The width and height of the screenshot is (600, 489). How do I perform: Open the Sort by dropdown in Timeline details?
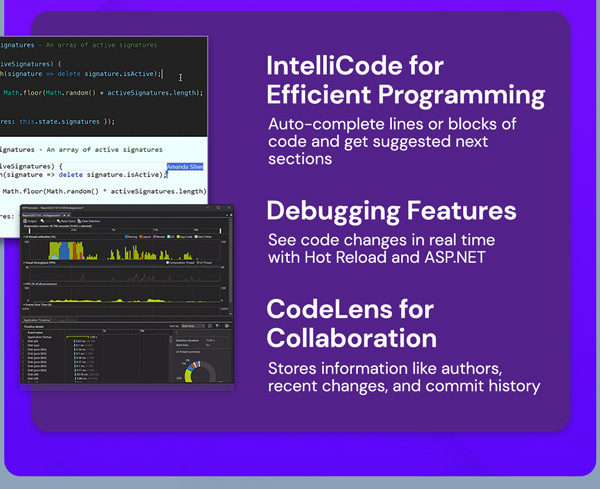[193, 326]
